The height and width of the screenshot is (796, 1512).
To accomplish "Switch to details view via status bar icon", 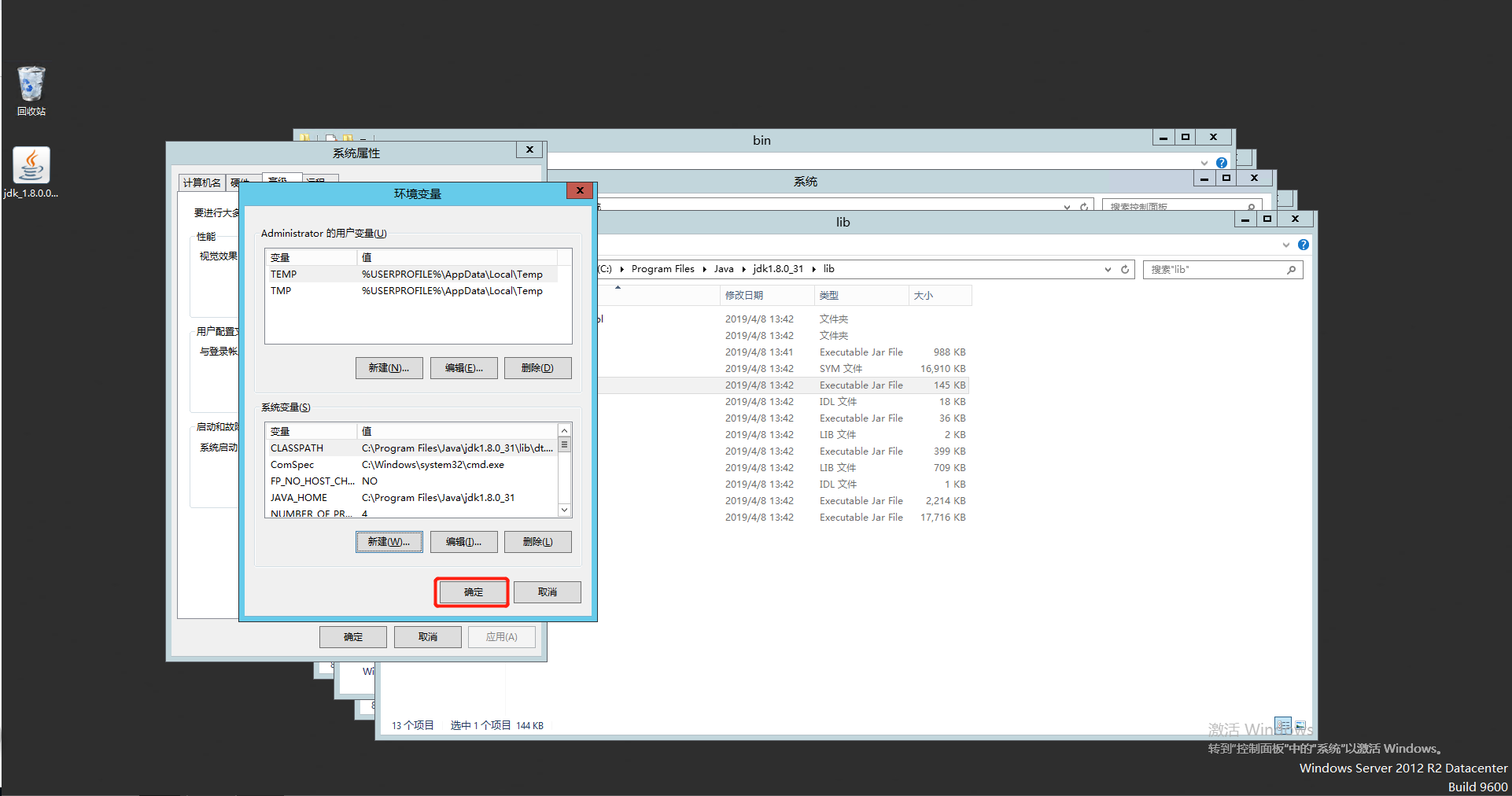I will click(x=1283, y=725).
